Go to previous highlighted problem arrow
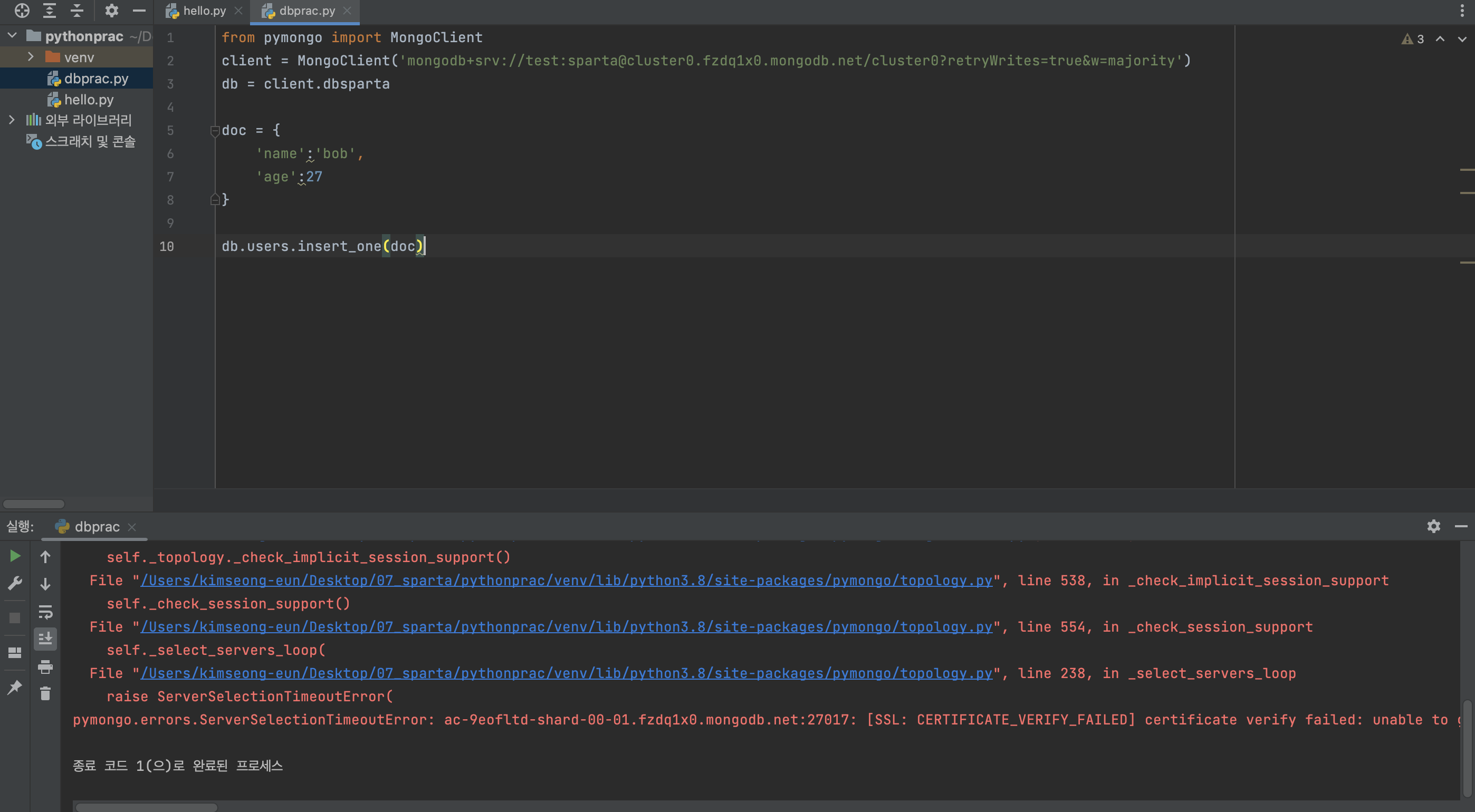This screenshot has height=812, width=1475. coord(1440,39)
